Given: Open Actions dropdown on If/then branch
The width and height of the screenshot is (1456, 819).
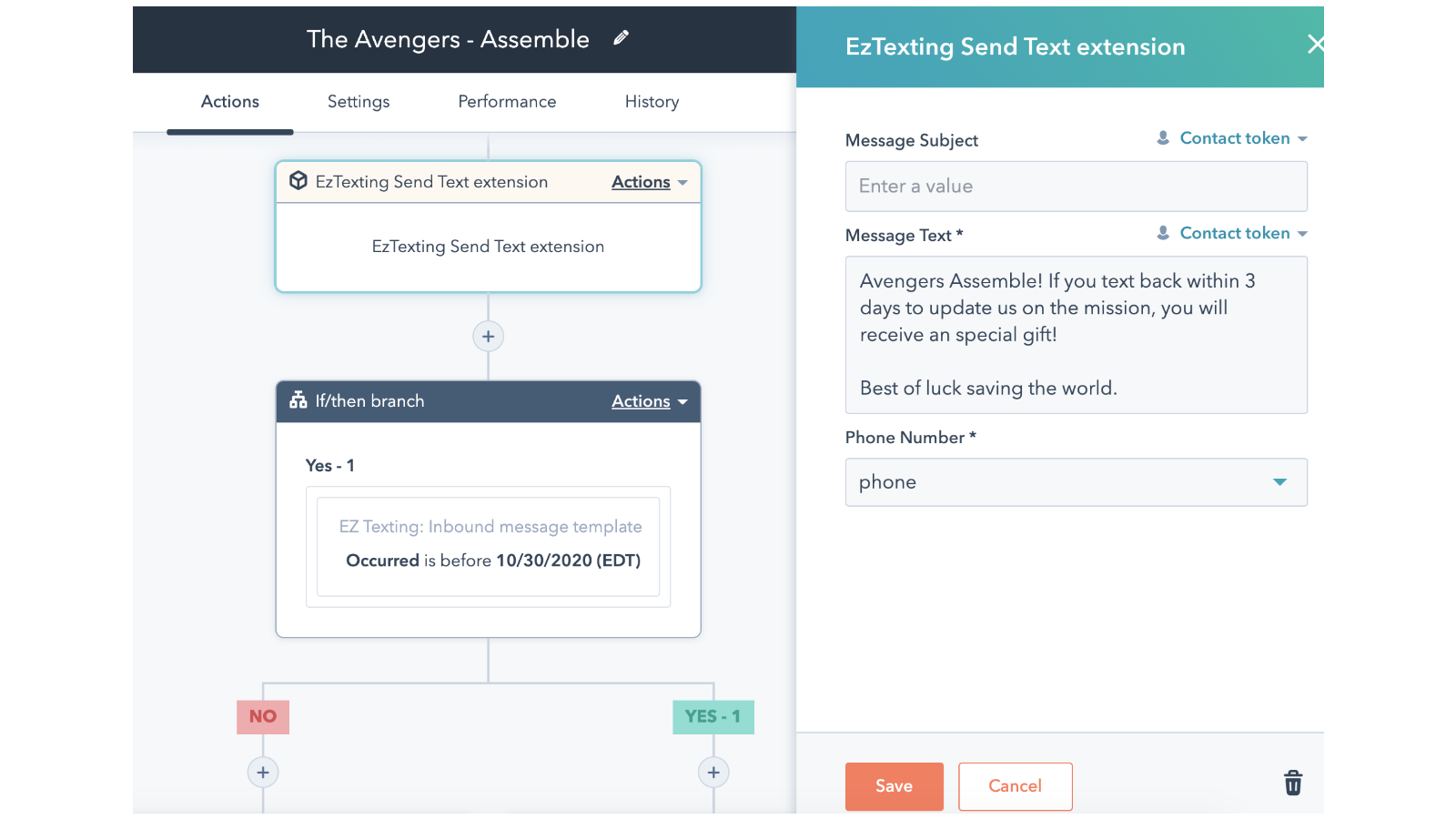Looking at the screenshot, I should 648,401.
